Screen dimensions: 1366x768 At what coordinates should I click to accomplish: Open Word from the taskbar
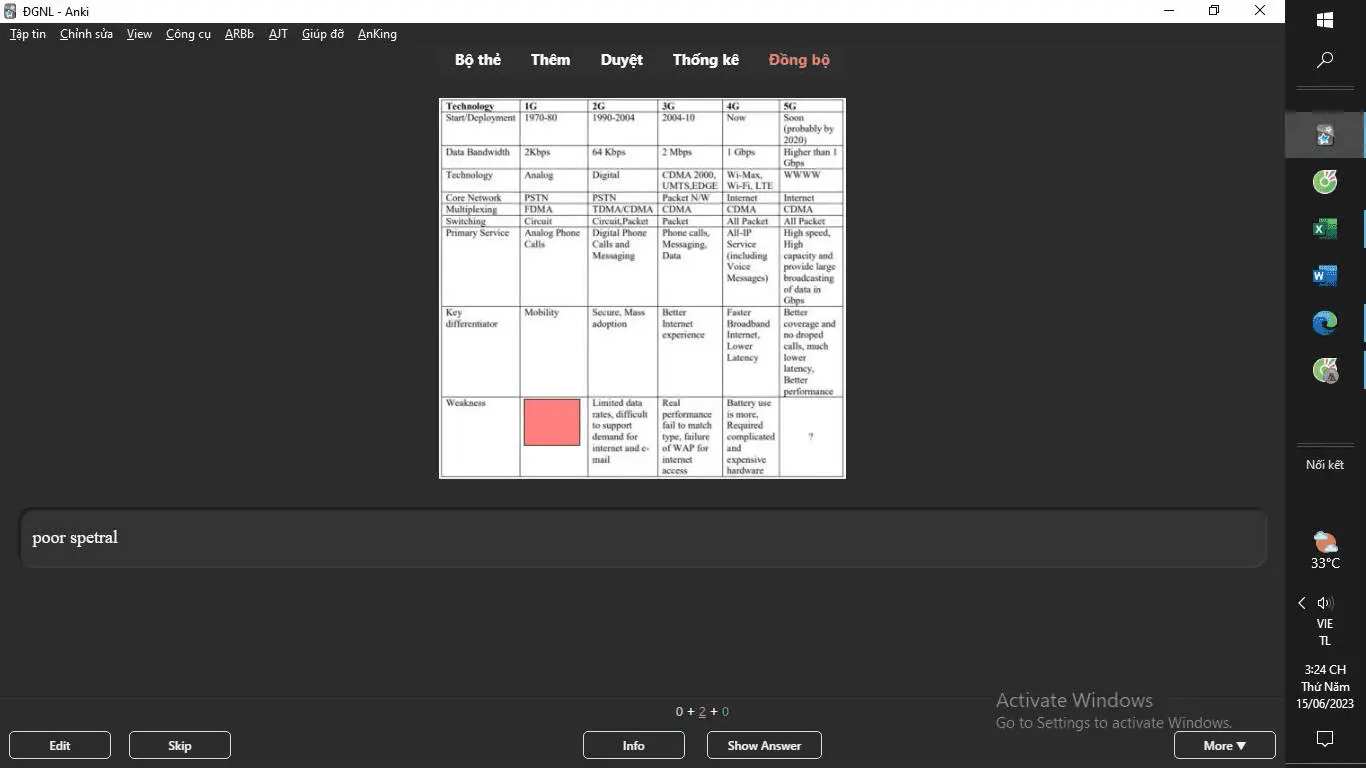1325,276
